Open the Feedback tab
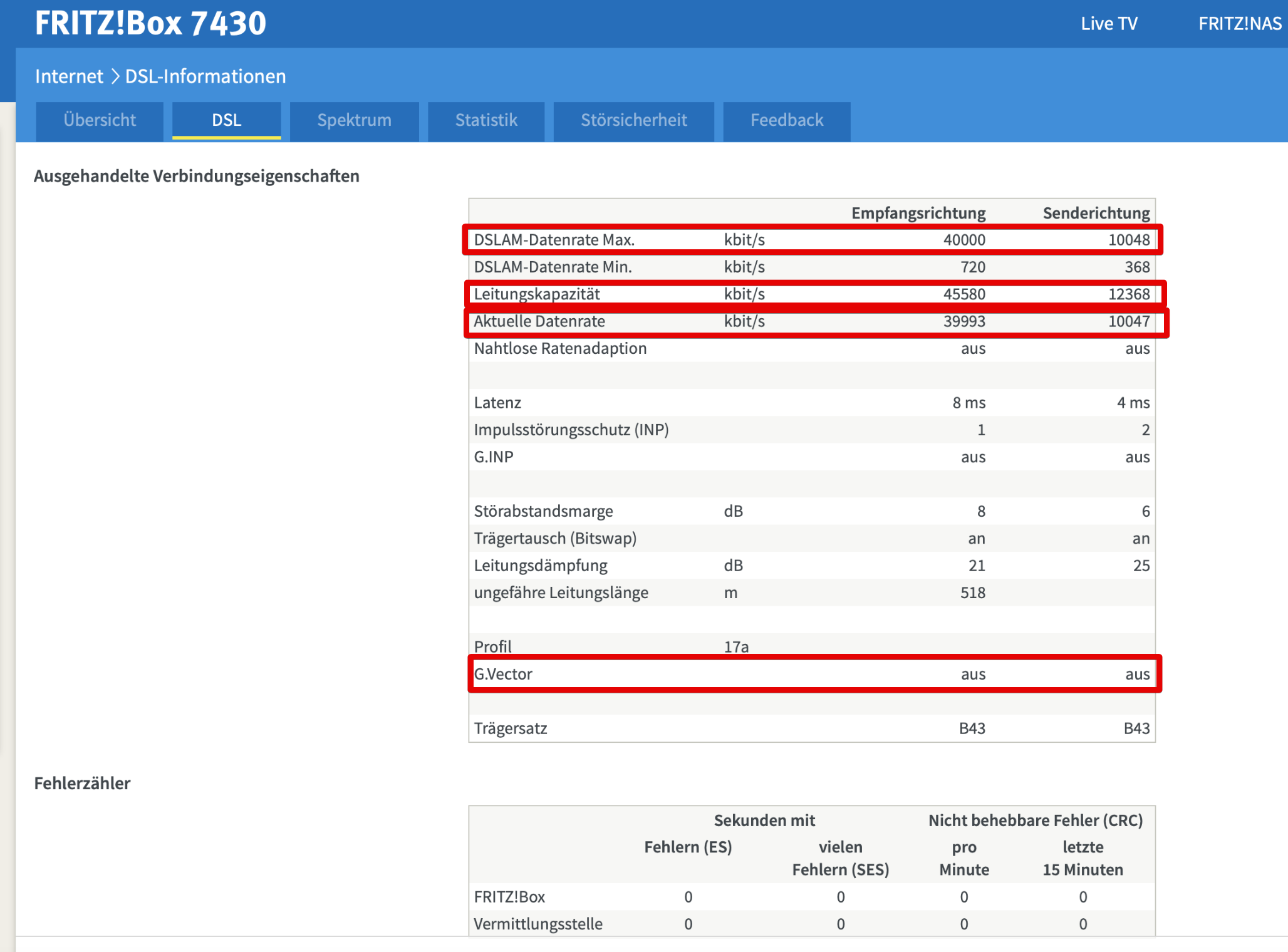1288x952 pixels. point(787,120)
